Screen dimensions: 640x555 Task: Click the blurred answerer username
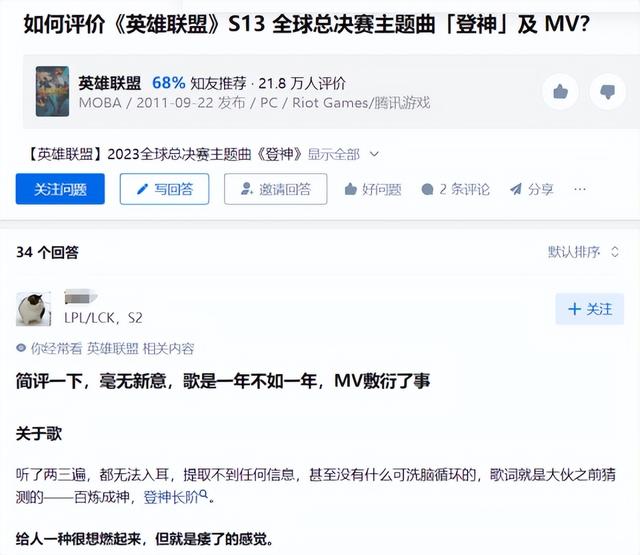coord(80,297)
